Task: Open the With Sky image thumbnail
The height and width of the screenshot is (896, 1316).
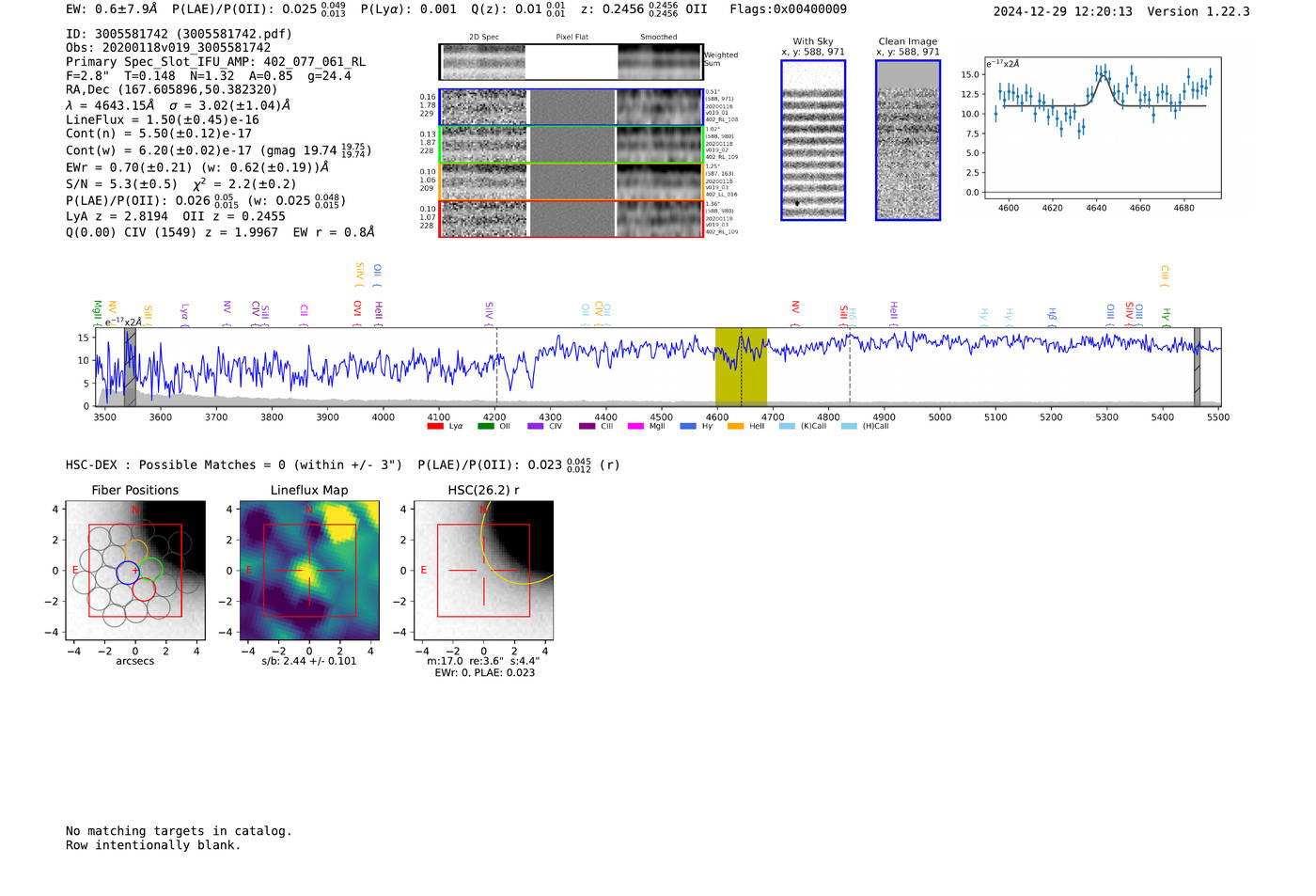Action: [813, 140]
